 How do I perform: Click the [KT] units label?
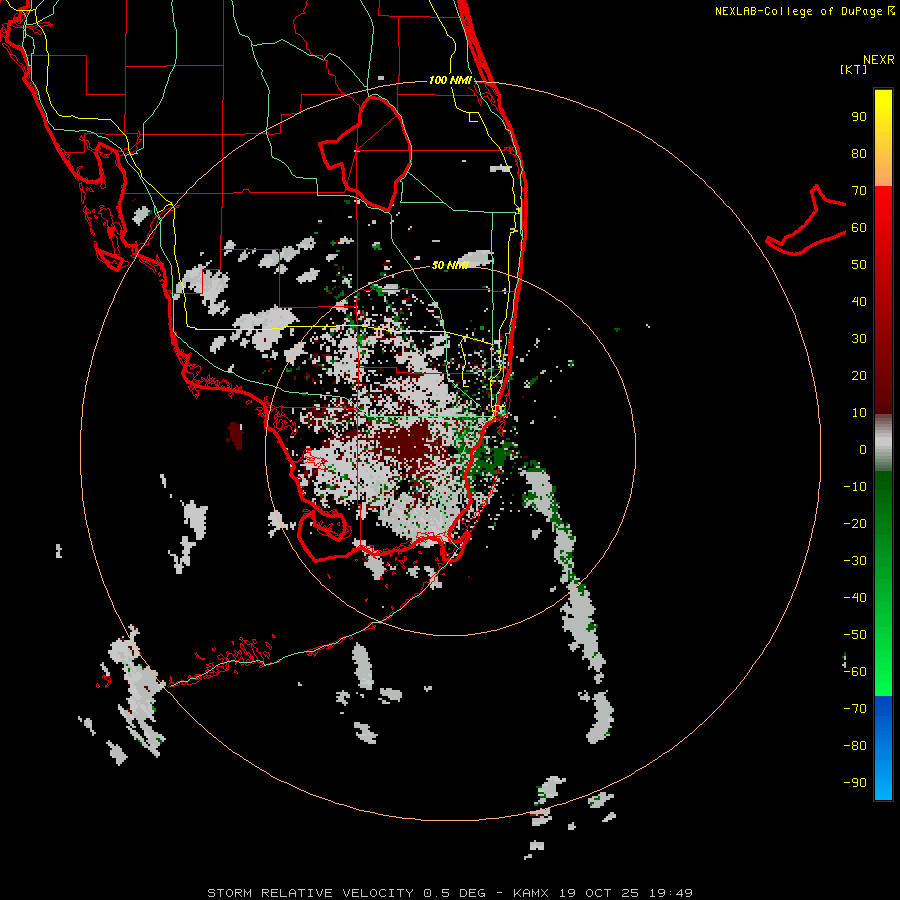[x=854, y=69]
